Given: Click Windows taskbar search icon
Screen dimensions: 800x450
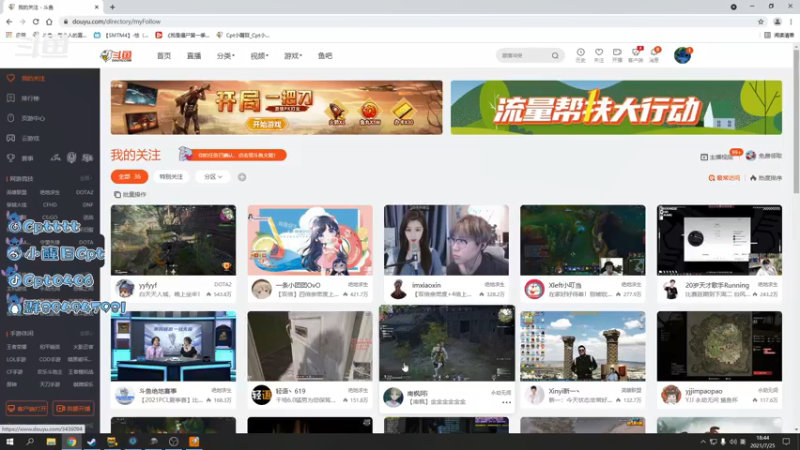Looking at the screenshot, I should coord(30,441).
